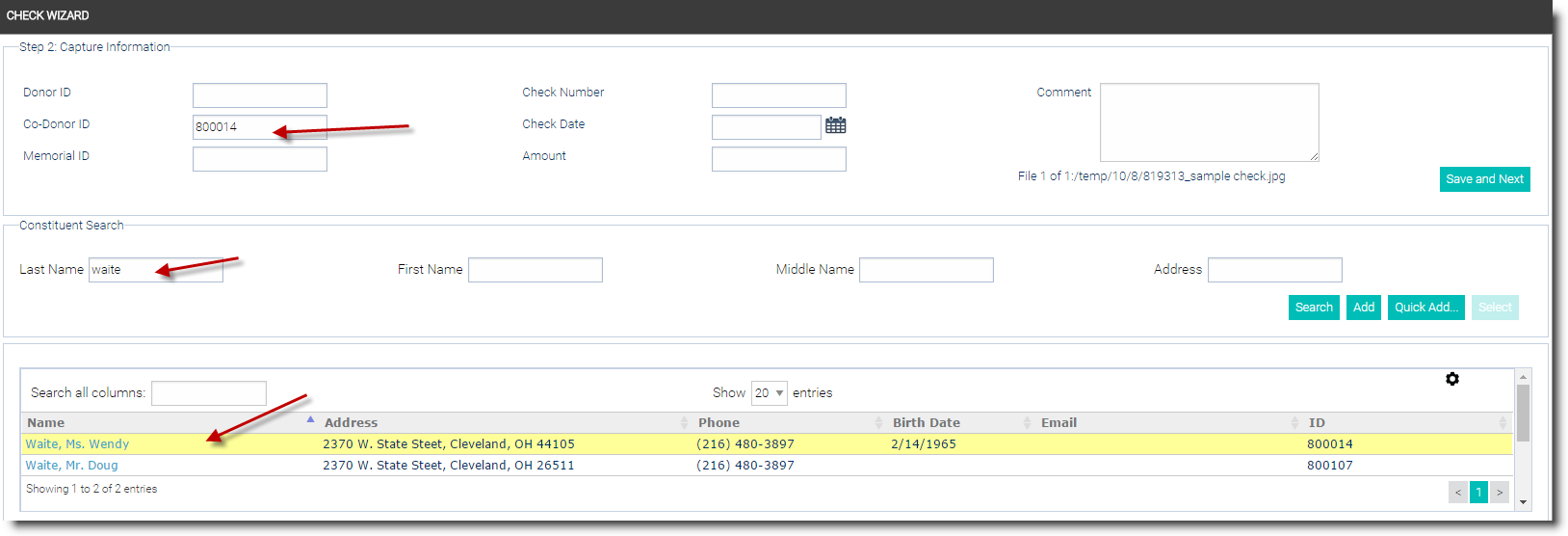1568x536 pixels.
Task: Open Waite, Mr. Doug record link
Action: point(71,466)
